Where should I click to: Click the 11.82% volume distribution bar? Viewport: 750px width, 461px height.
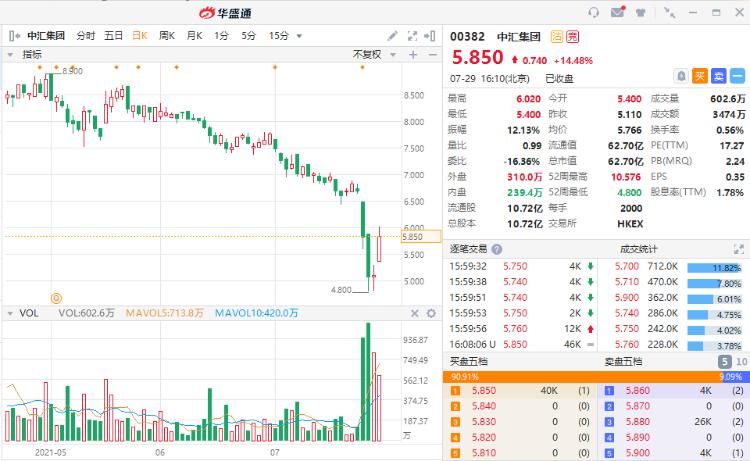coord(715,268)
